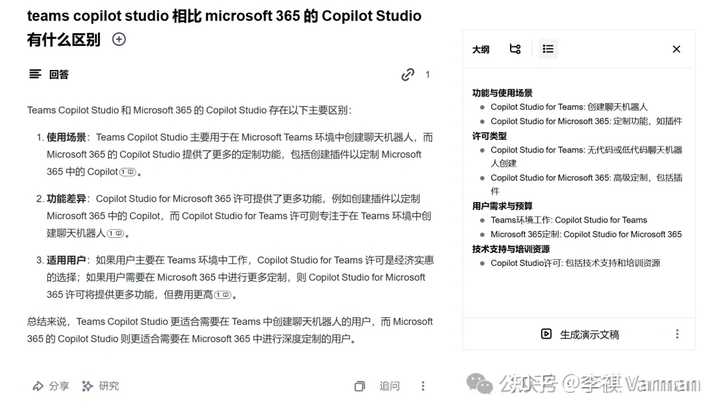Copy the answer with the copy icon
This screenshot has width=720, height=413.
pyautogui.click(x=360, y=386)
